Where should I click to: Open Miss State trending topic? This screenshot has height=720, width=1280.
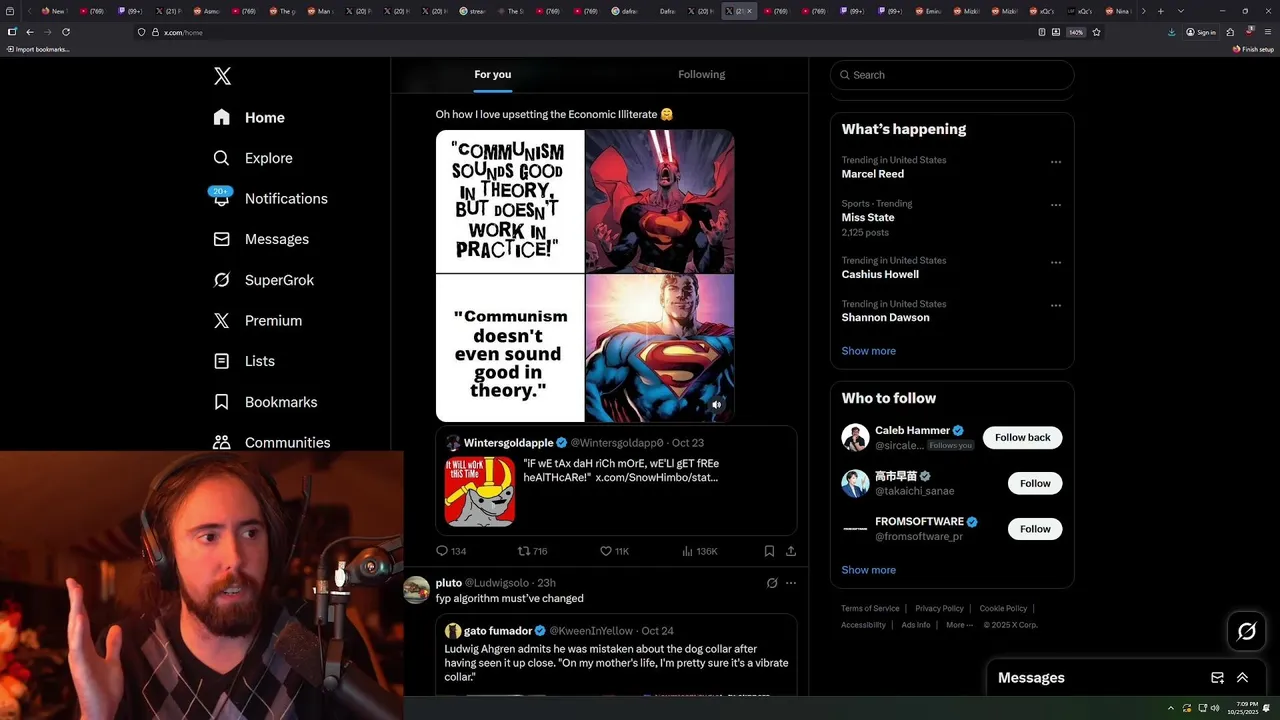pos(868,217)
